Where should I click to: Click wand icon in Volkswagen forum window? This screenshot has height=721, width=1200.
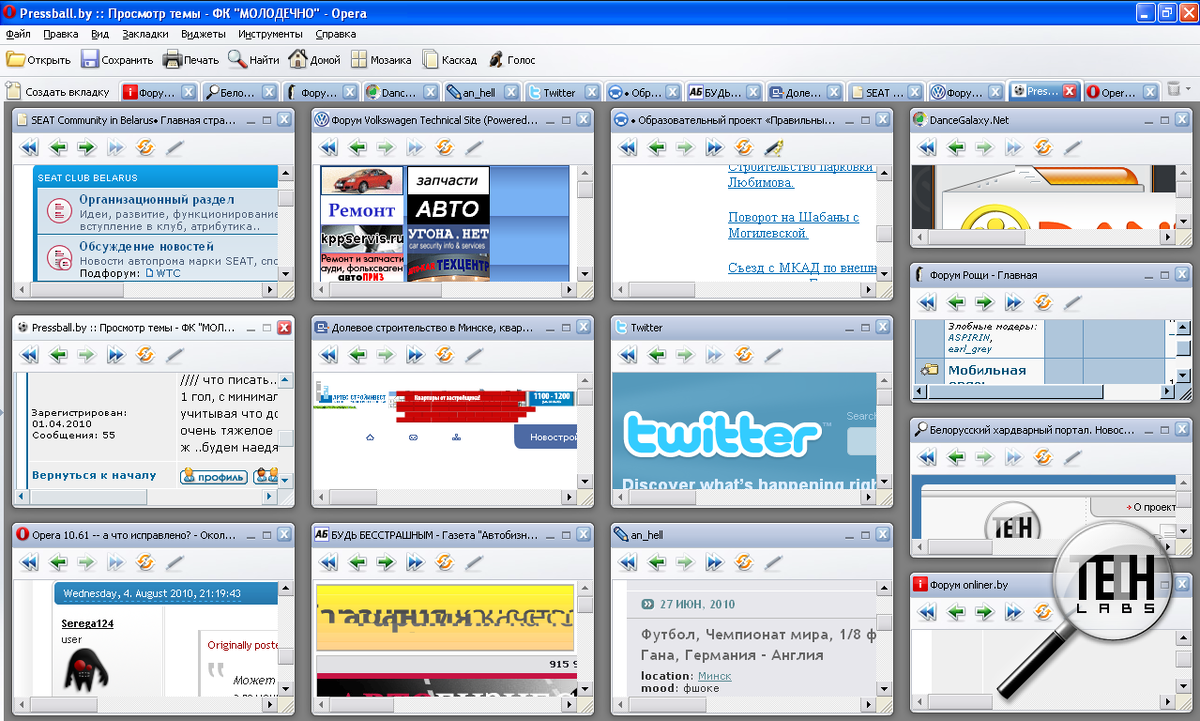(x=474, y=147)
